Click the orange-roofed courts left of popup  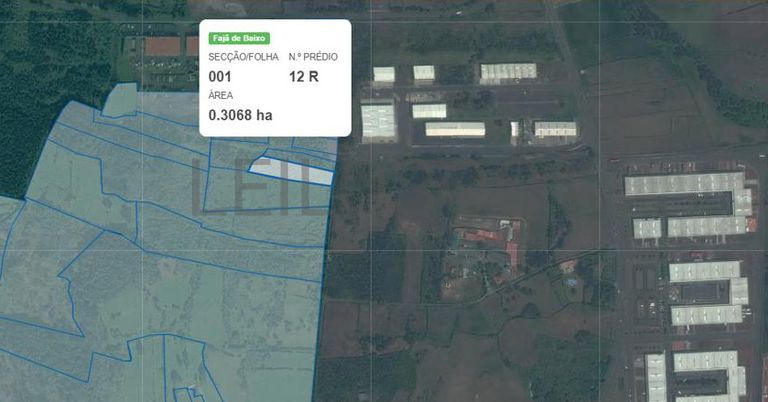pos(162,46)
